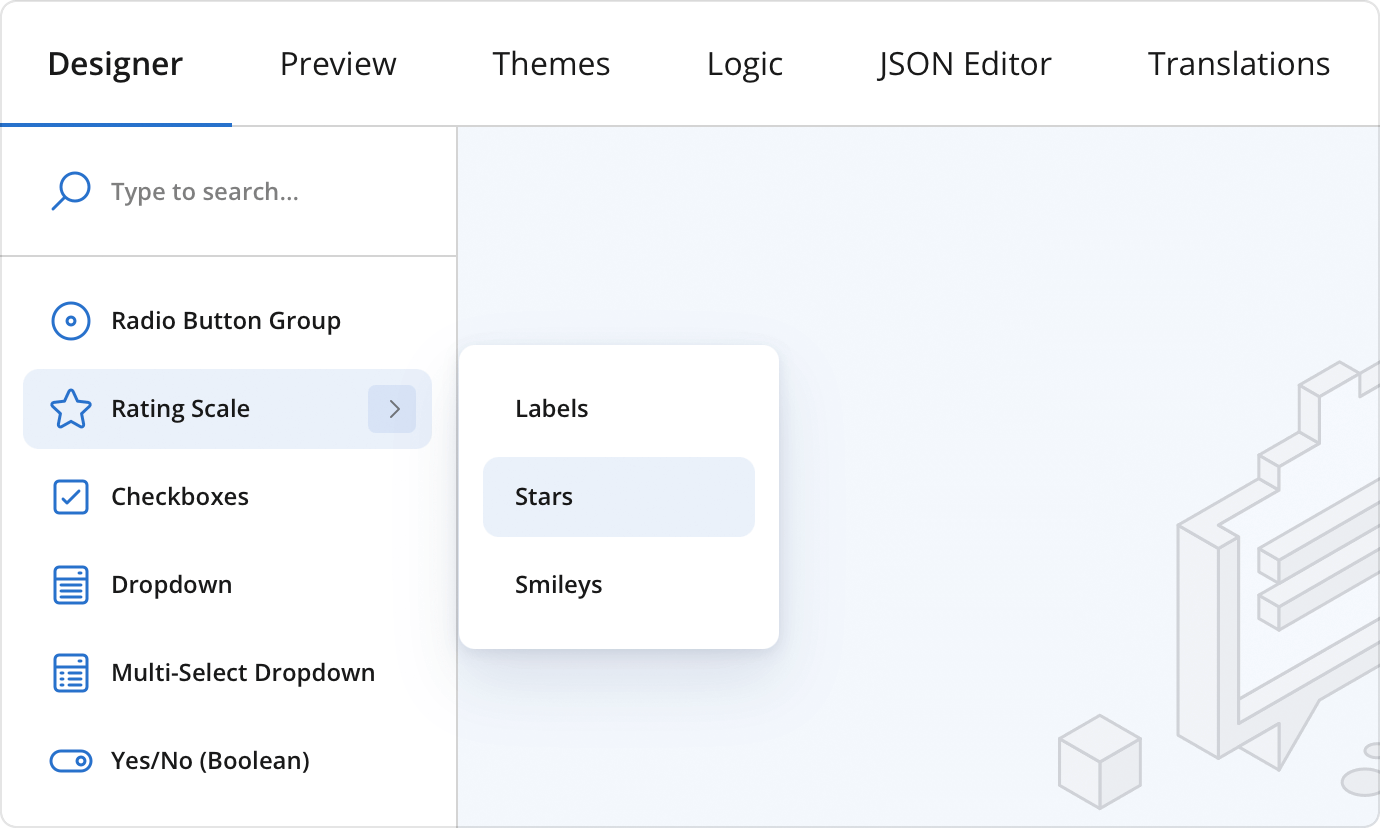Click the Yes/No Boolean switch icon
This screenshot has width=1380, height=828.
point(70,760)
